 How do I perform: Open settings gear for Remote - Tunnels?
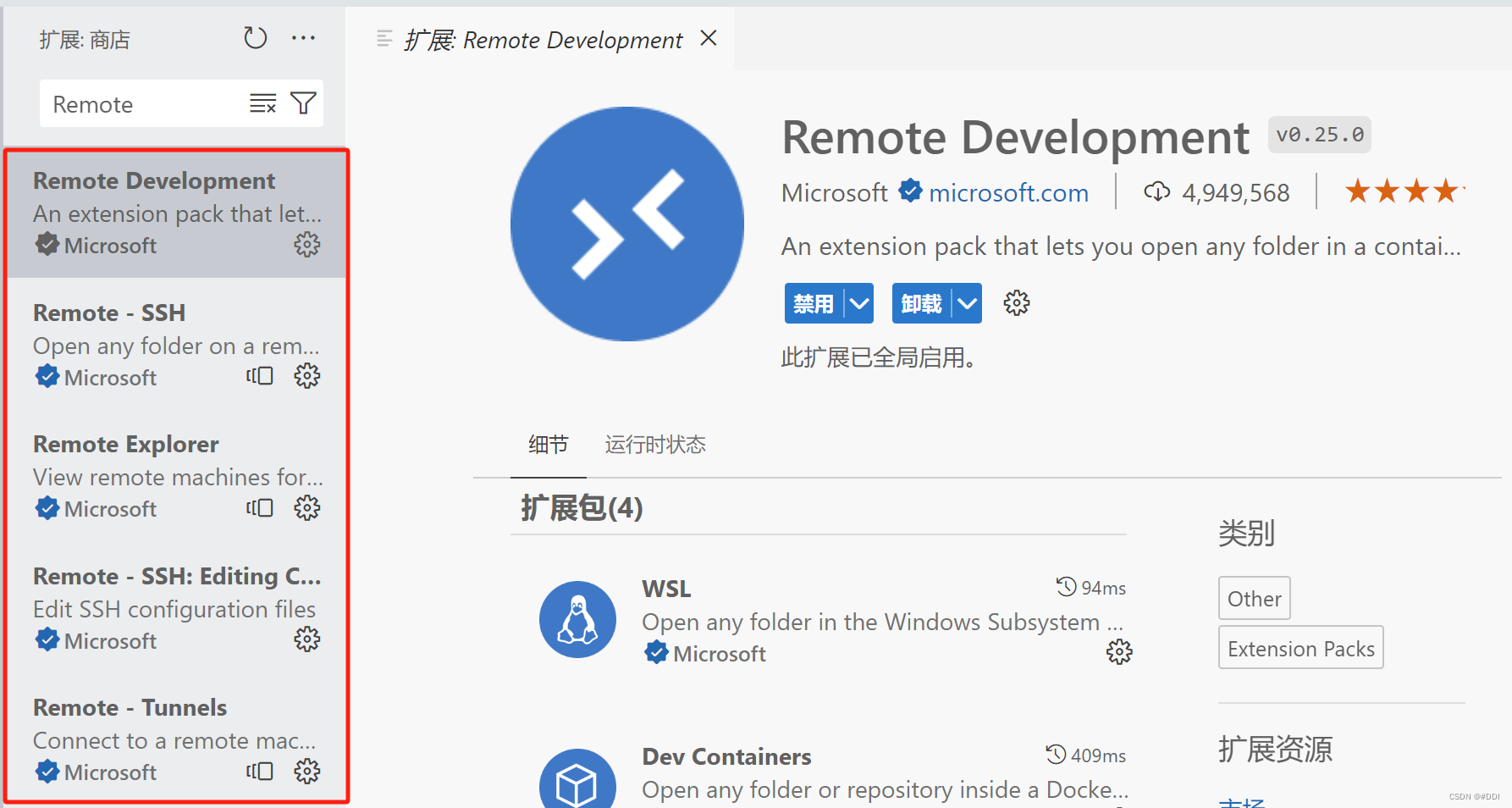[306, 771]
